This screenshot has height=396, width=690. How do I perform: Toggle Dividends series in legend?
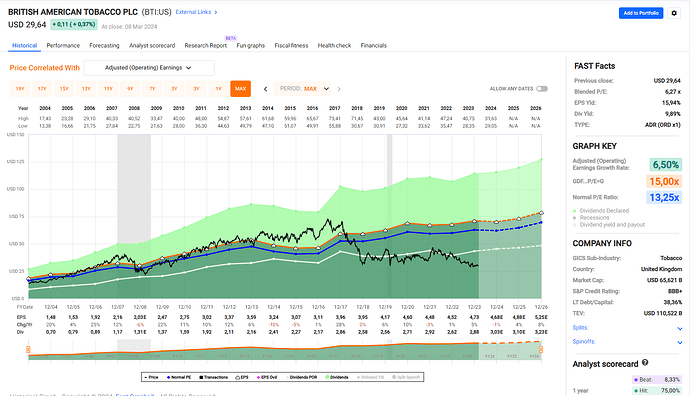337,377
